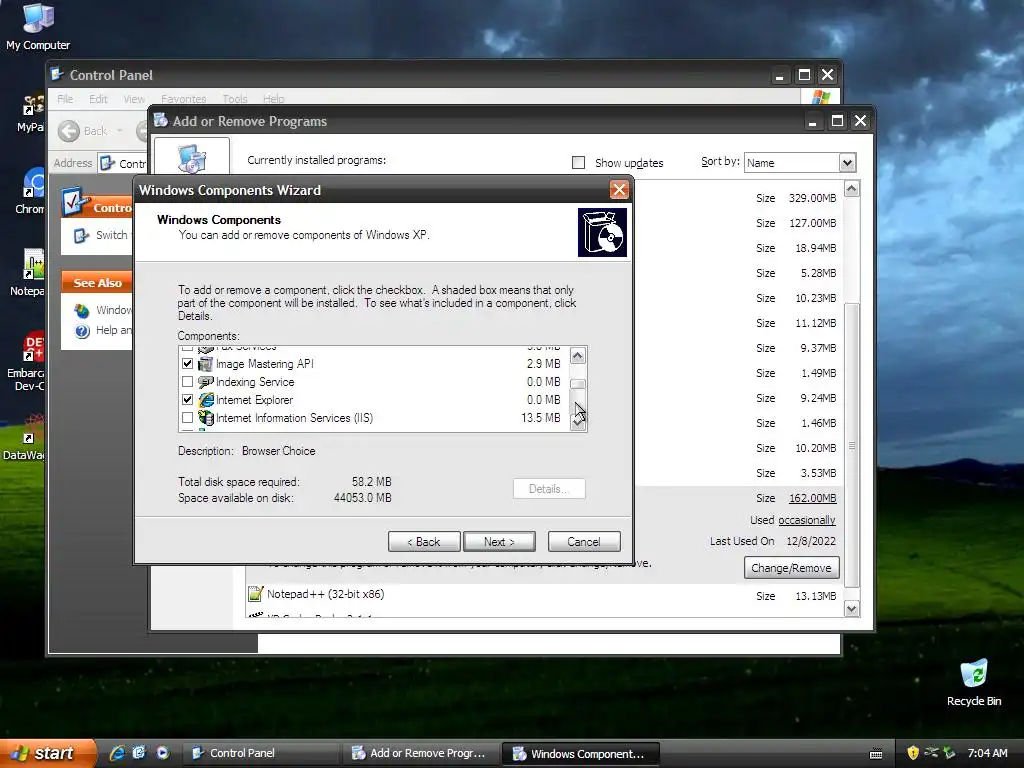Click the Back arrow icon in Control Panel

tap(69, 131)
